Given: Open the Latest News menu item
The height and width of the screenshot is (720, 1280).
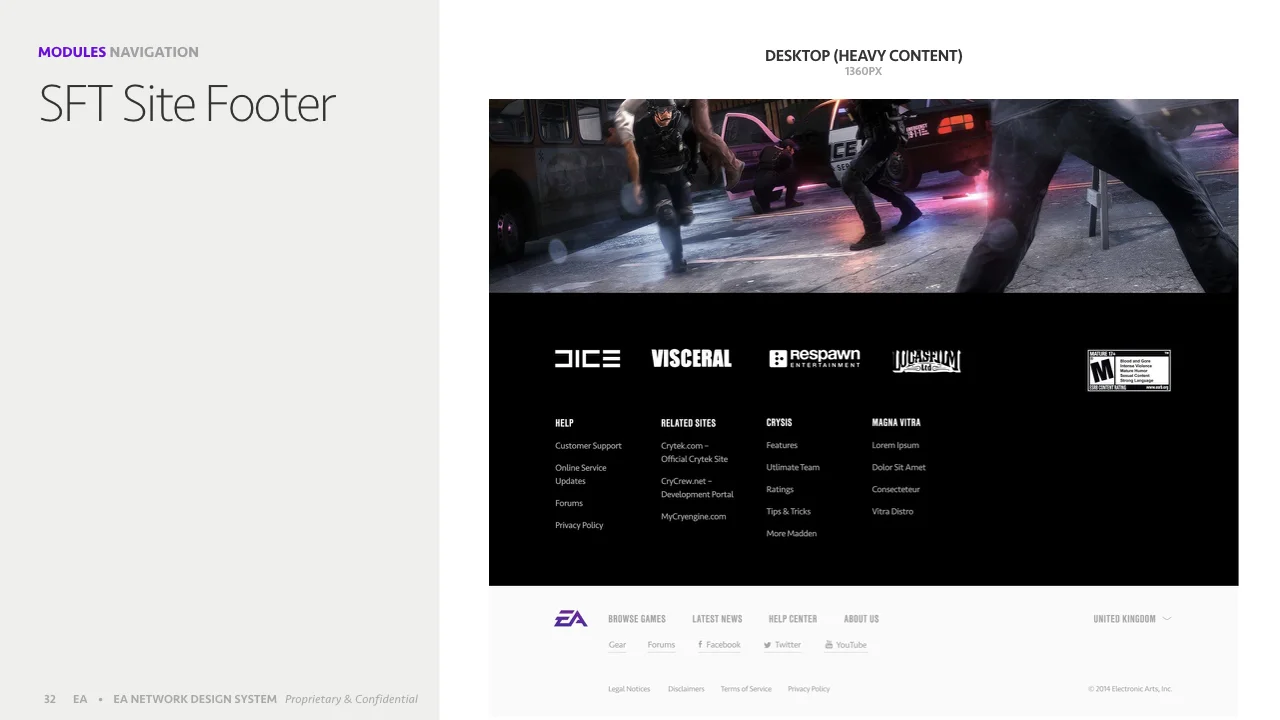Looking at the screenshot, I should [717, 619].
